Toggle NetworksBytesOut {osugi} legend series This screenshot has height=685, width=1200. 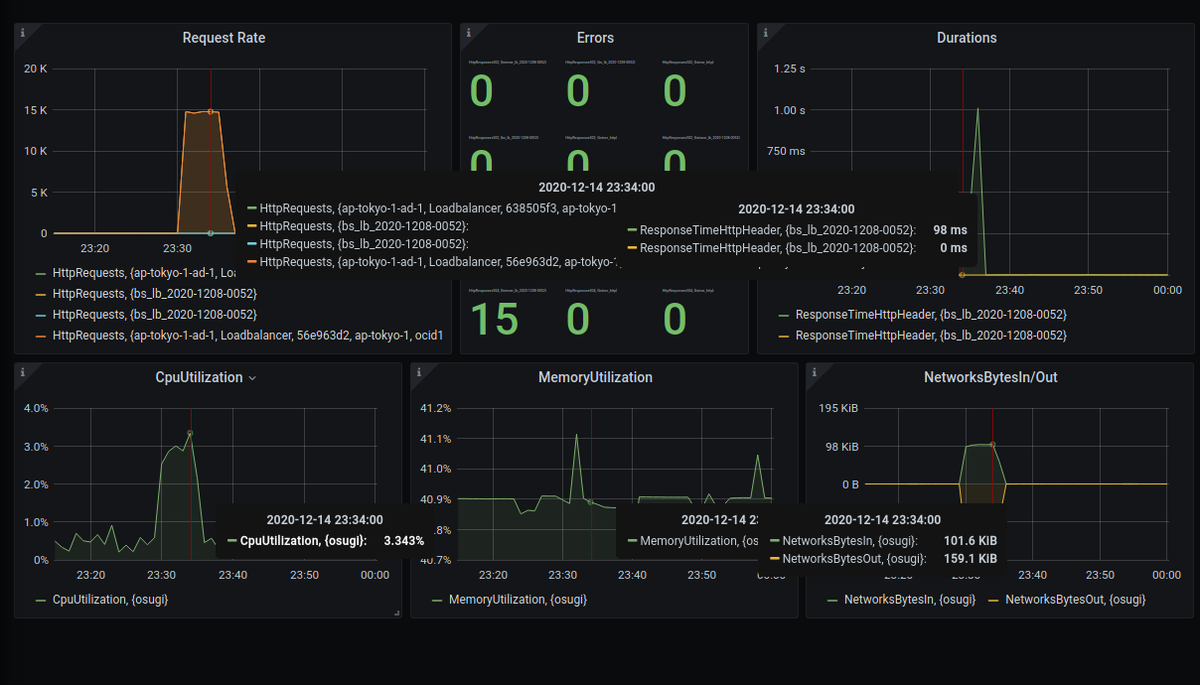pos(1075,599)
